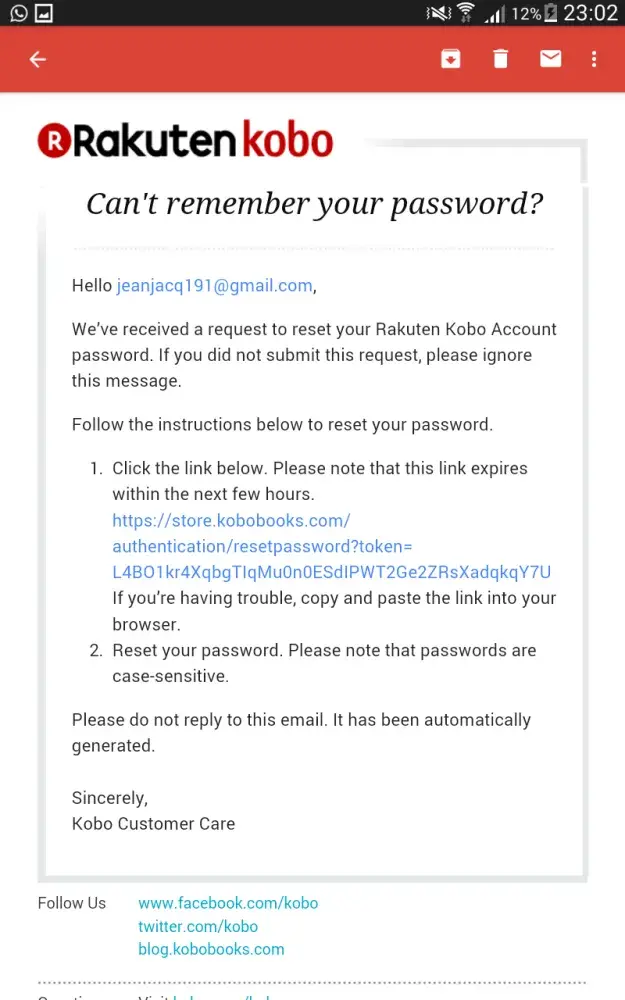Viewport: 625px width, 1000px height.
Task: Tap the signal strength icon
Action: tap(493, 14)
